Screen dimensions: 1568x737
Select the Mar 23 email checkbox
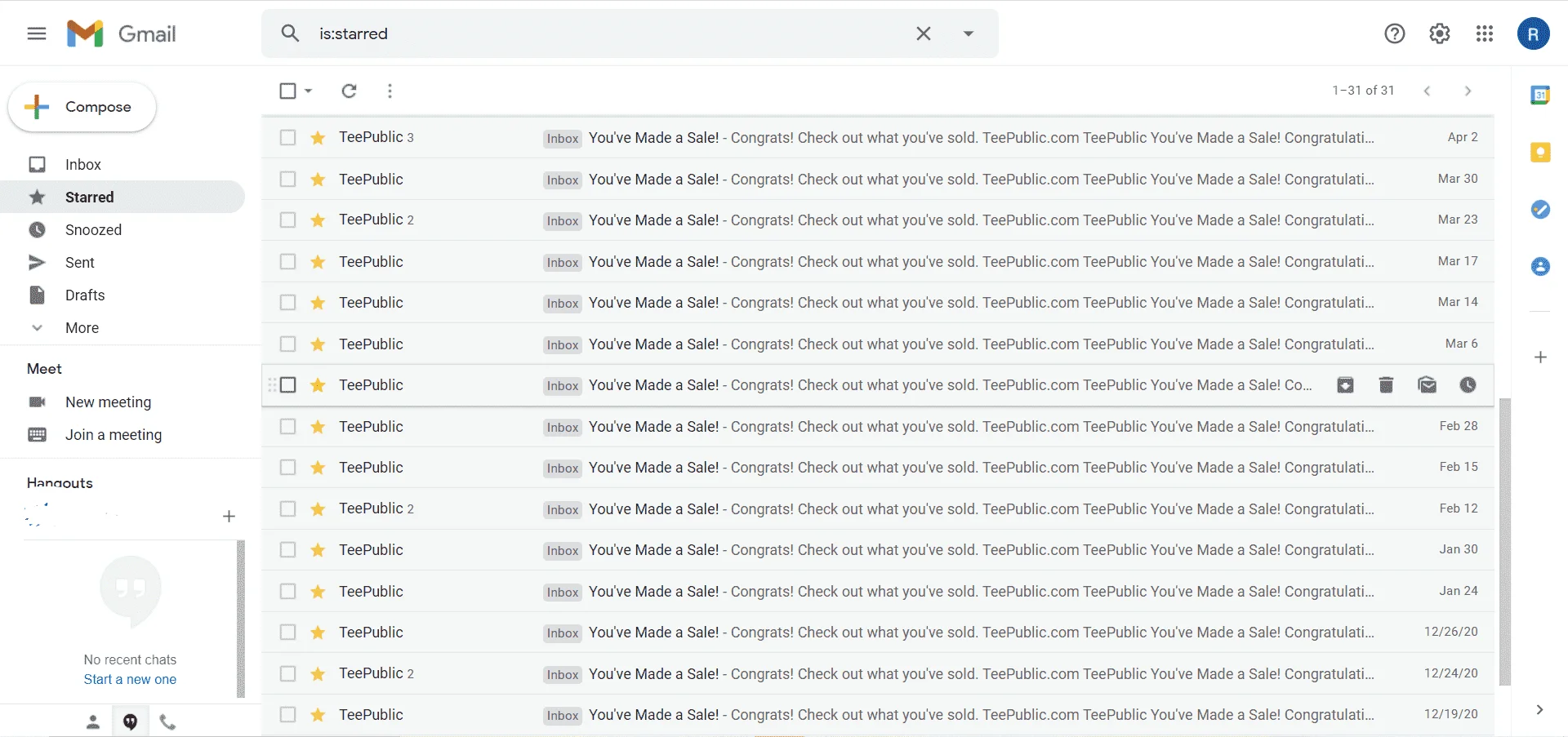[287, 220]
